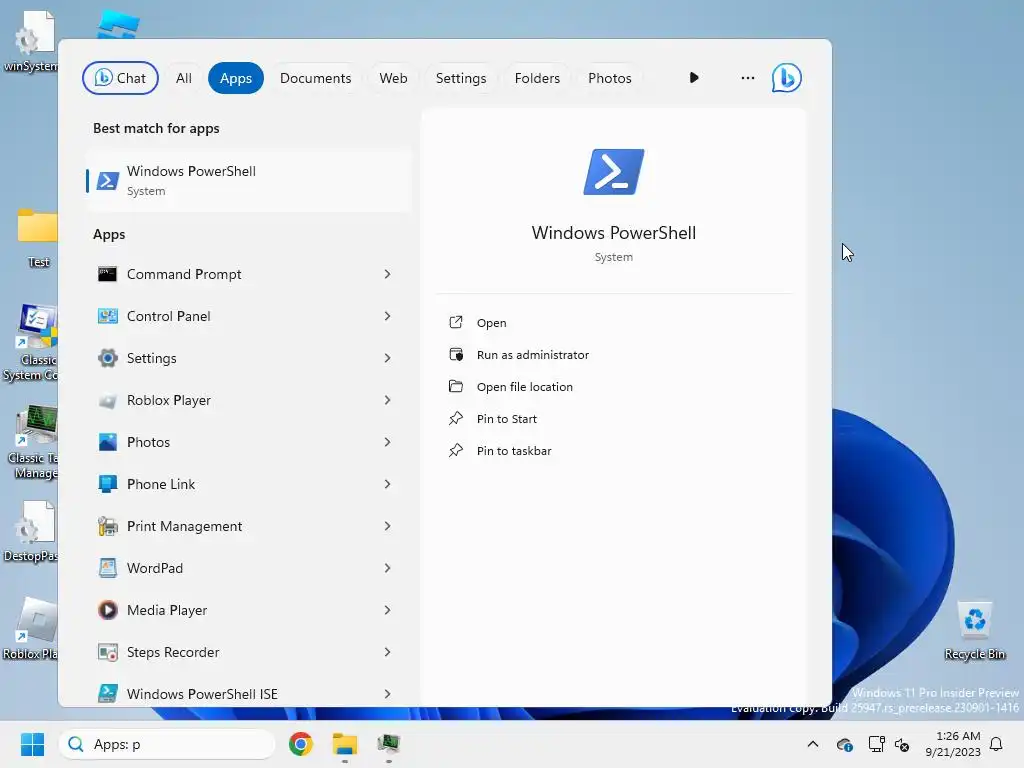Choose Pin to taskbar

click(614, 451)
